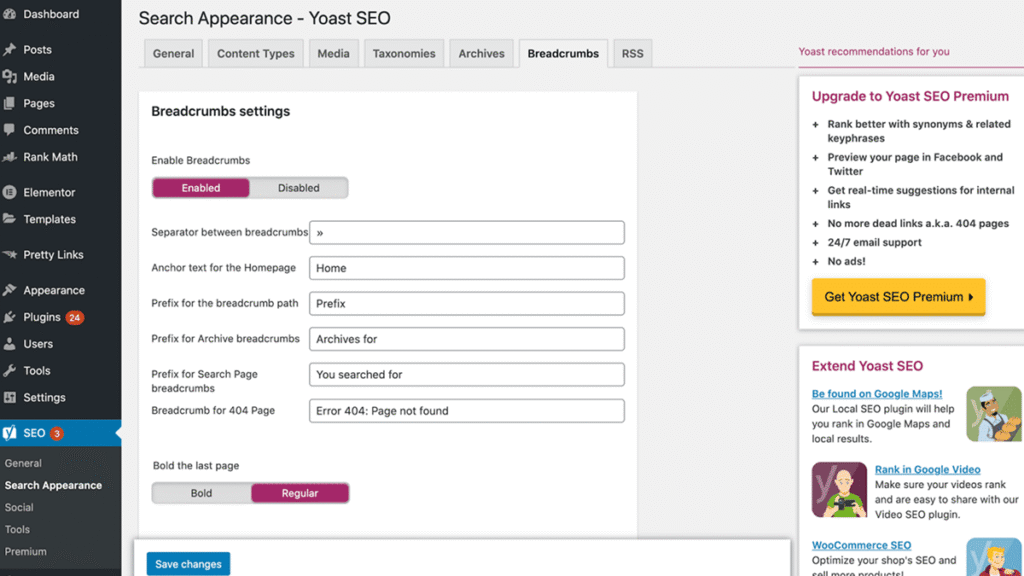1024x576 pixels.
Task: Open the Pages section
Action: point(38,103)
